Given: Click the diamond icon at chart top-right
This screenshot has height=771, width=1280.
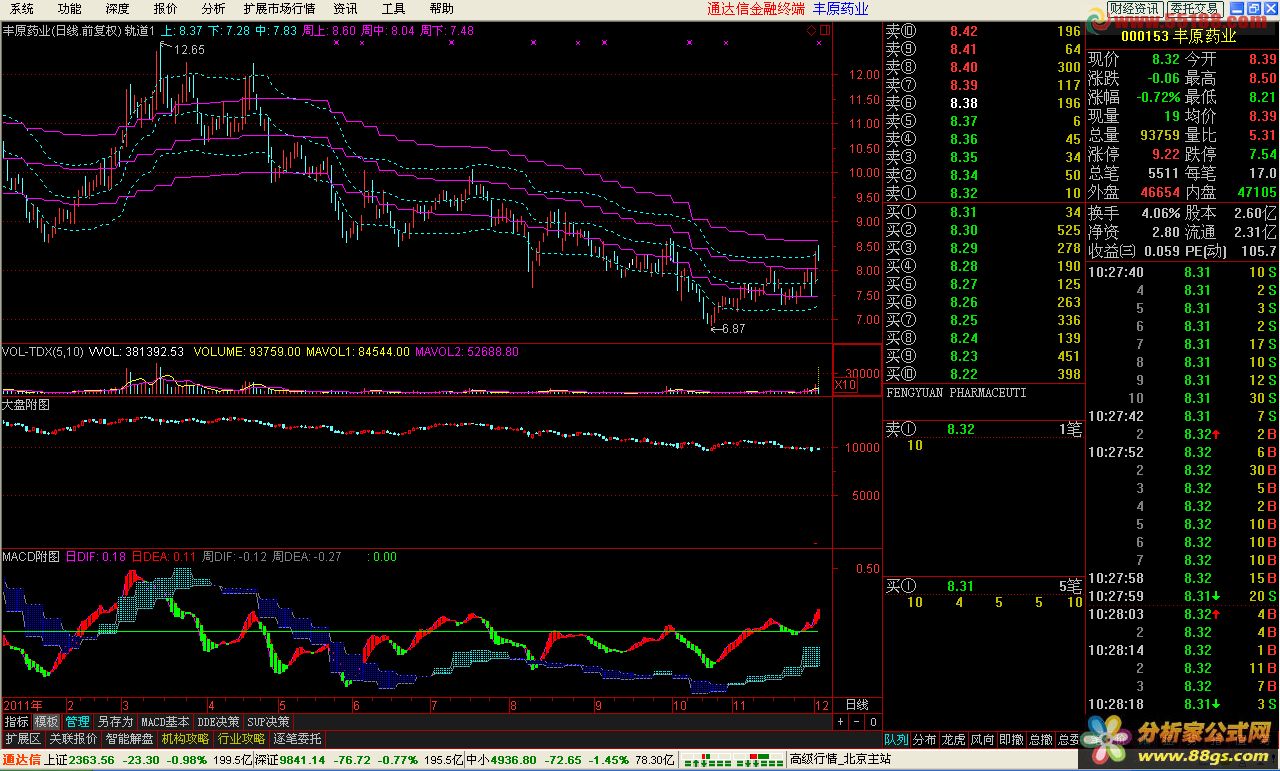Looking at the screenshot, I should tap(811, 30).
